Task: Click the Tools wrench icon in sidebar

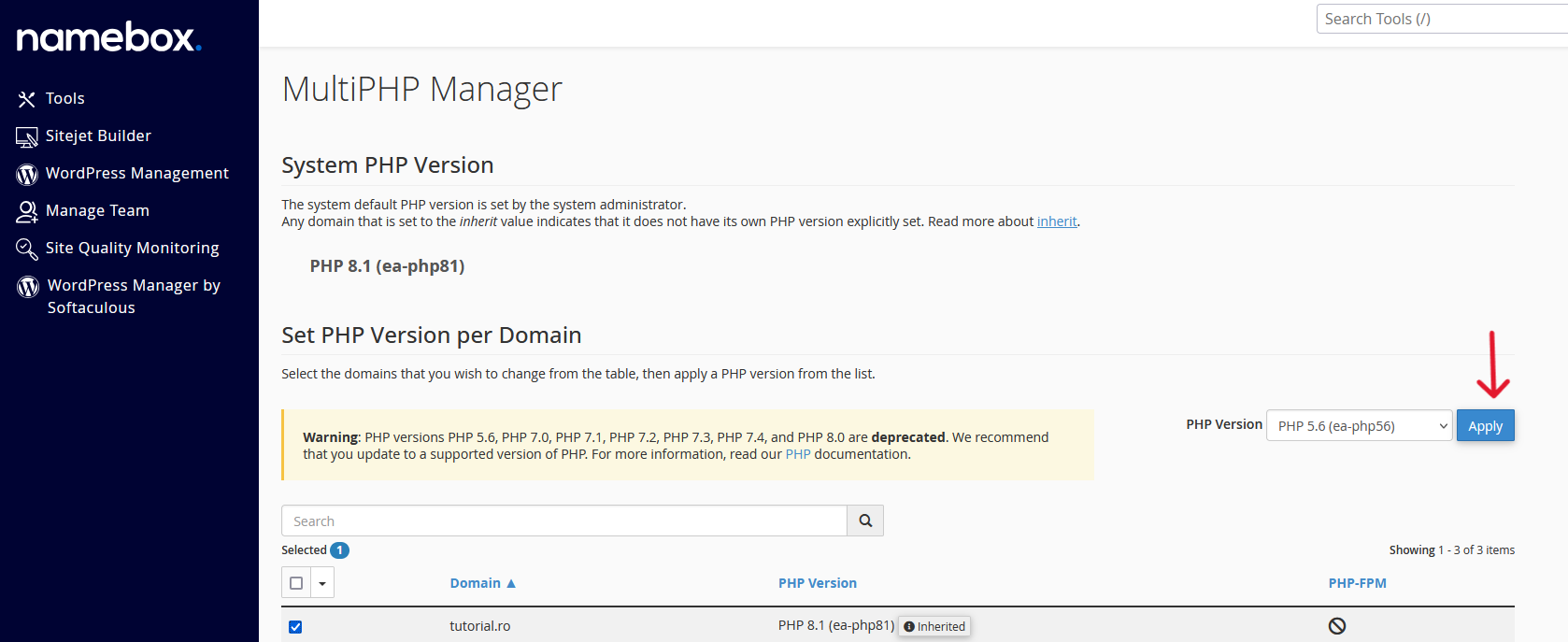Action: pyautogui.click(x=27, y=99)
